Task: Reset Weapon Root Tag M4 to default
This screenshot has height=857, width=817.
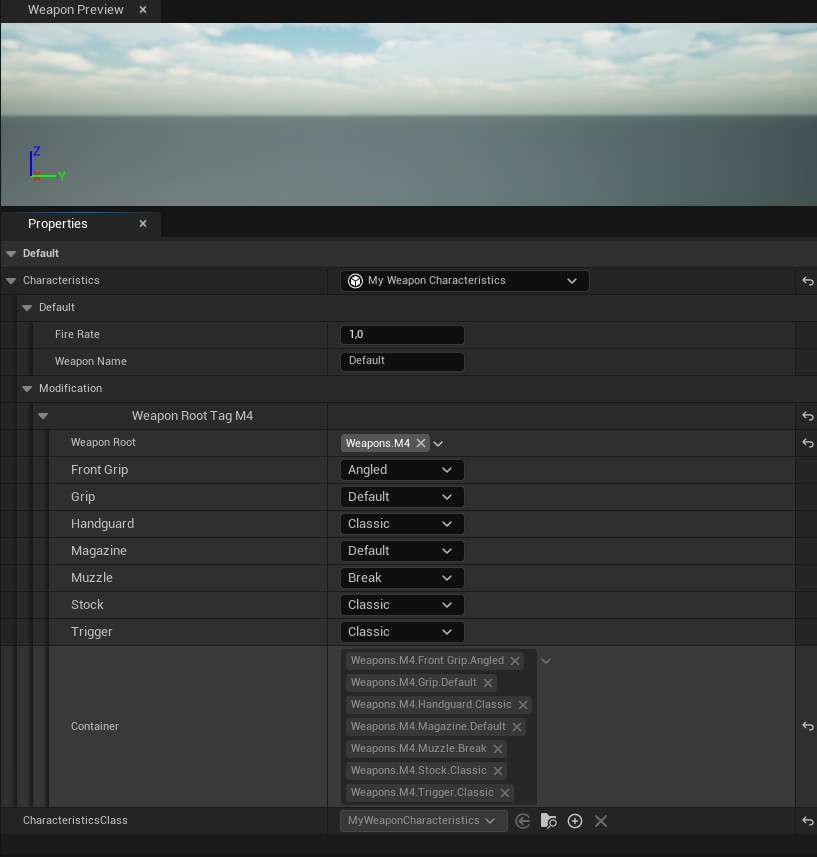Action: [x=808, y=416]
